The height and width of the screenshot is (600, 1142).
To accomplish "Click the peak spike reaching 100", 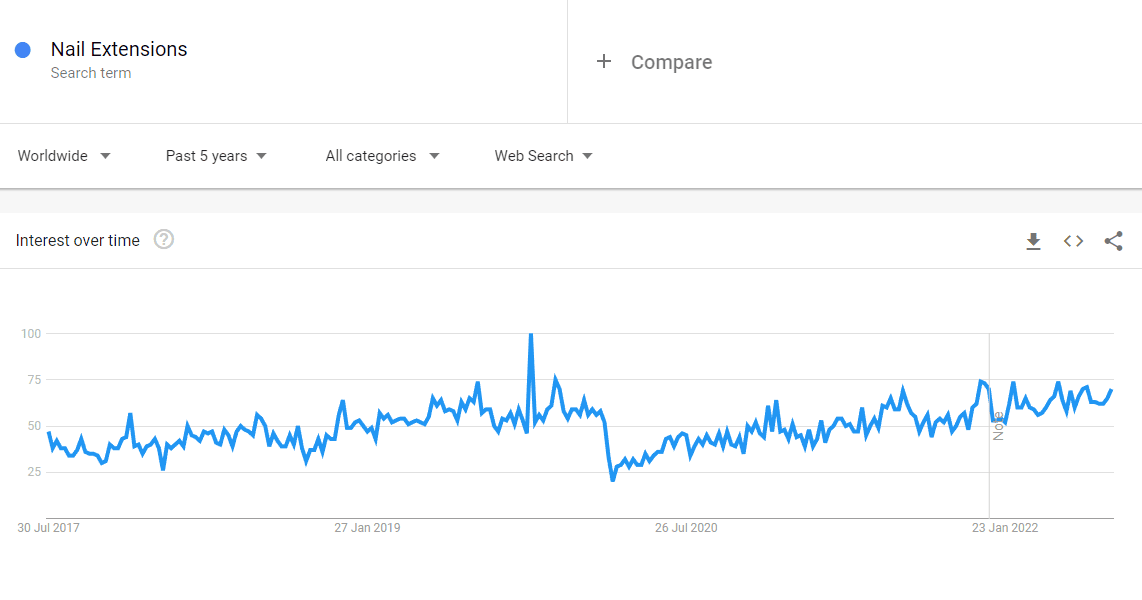I will [x=531, y=335].
